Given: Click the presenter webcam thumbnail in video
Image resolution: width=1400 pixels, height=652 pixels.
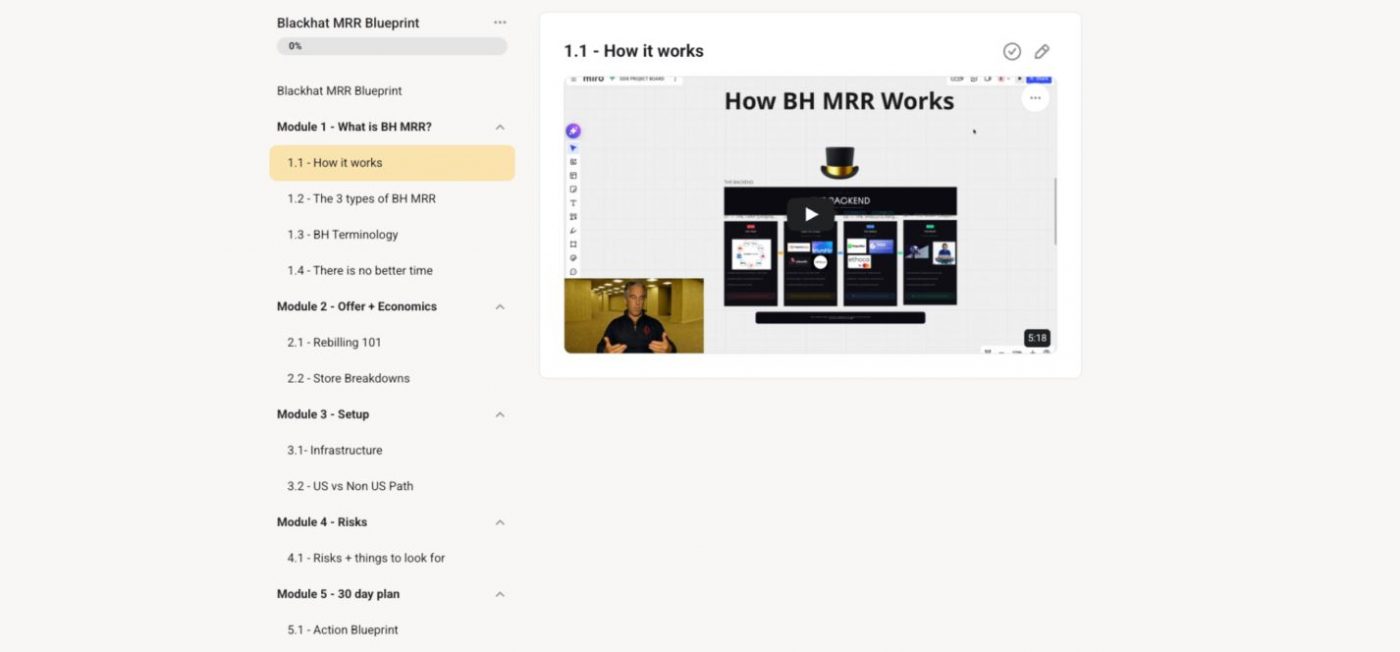Looking at the screenshot, I should pos(634,316).
